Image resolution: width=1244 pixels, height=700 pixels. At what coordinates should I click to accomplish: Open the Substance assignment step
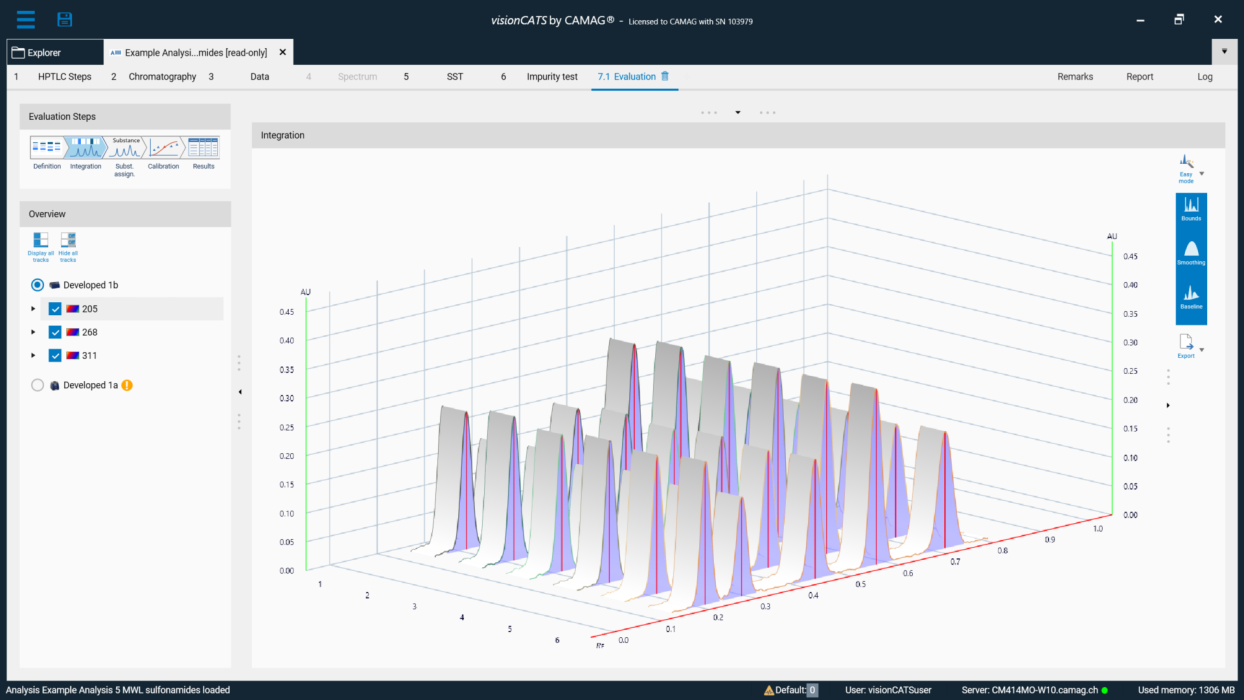124,147
